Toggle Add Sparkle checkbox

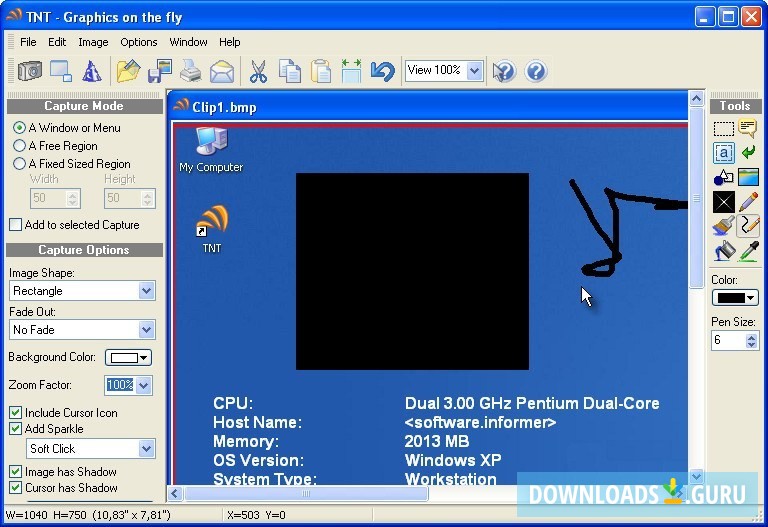[16, 429]
